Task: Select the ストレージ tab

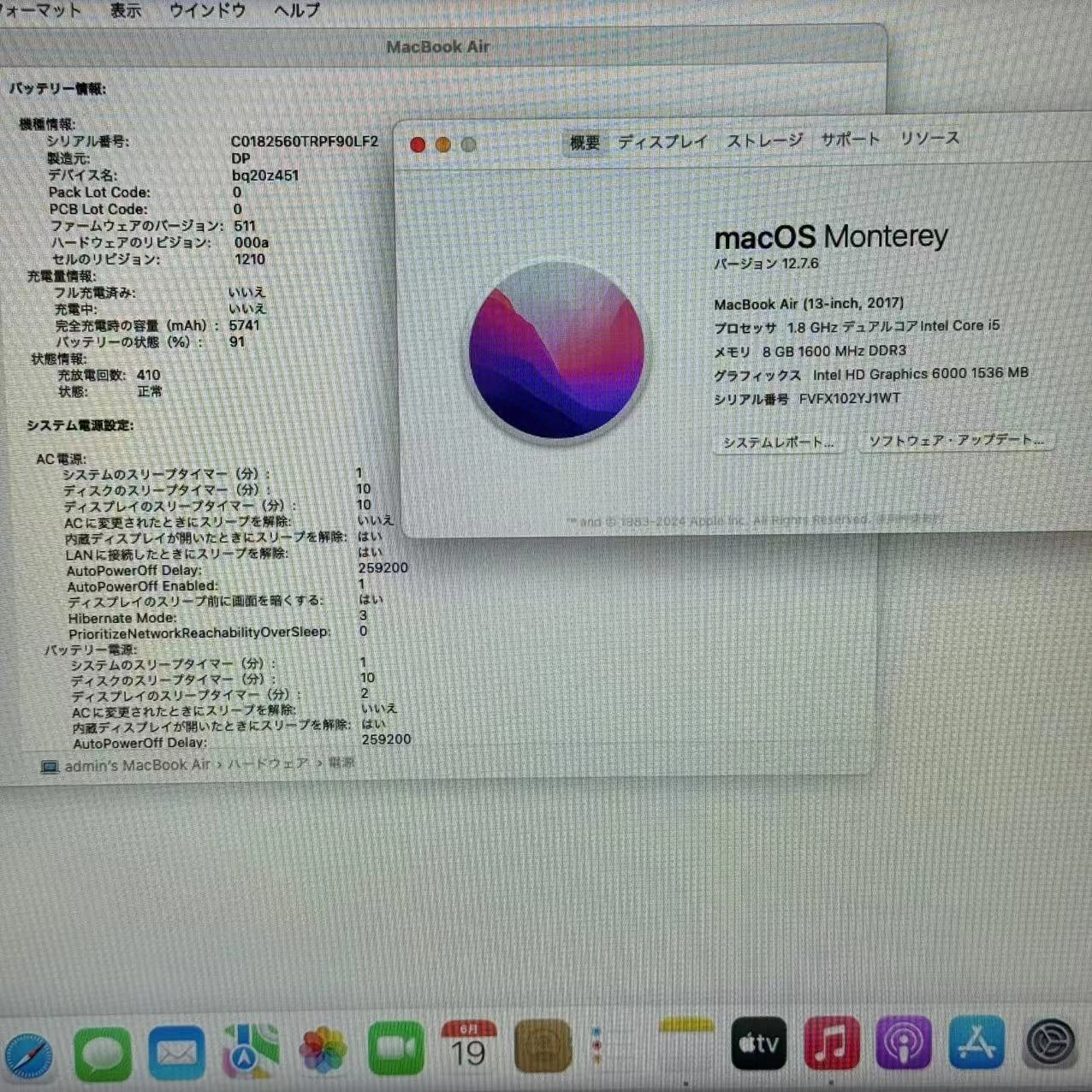Action: 763,140
